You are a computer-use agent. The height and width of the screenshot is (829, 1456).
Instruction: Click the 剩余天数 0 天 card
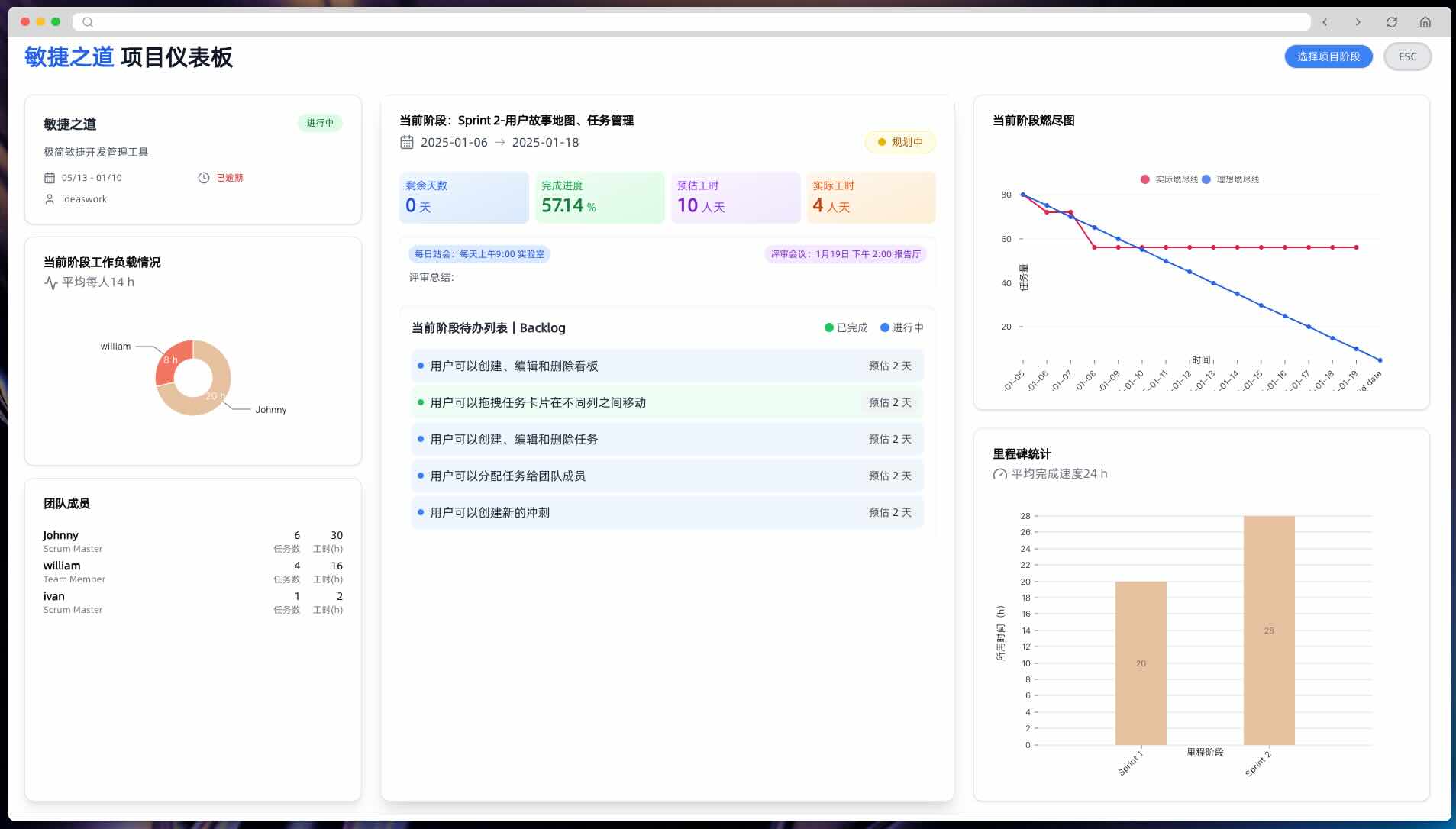click(464, 198)
